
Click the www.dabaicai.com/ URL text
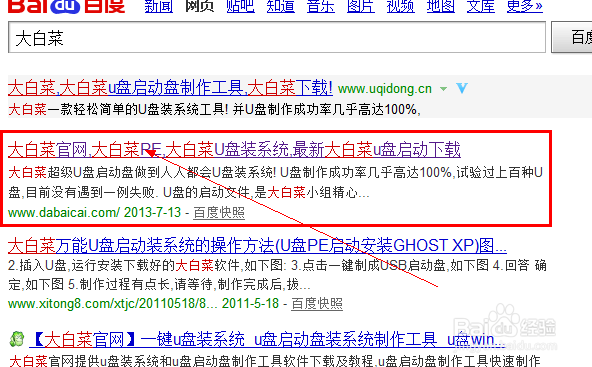click(x=64, y=212)
